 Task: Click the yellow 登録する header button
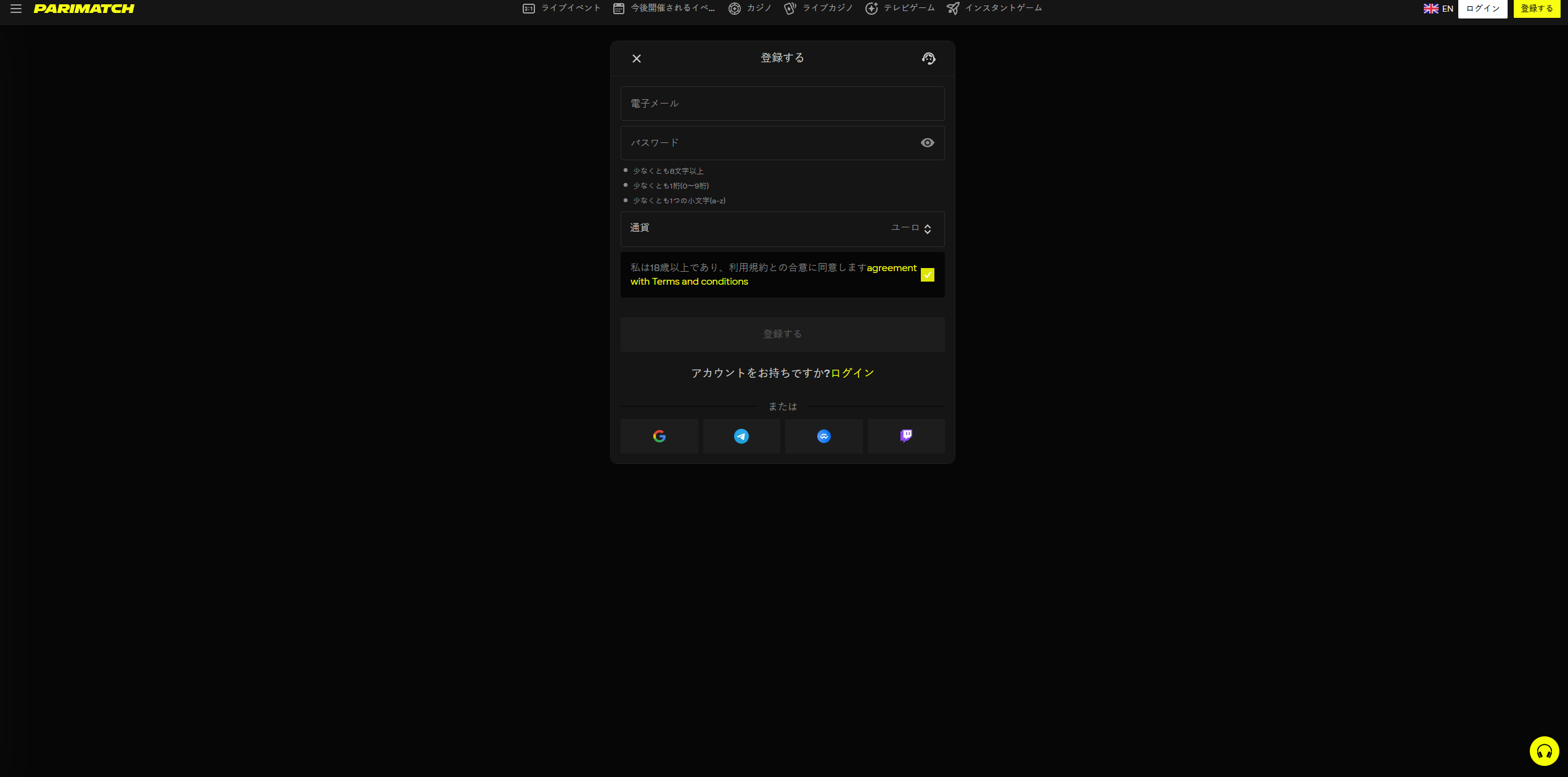click(1537, 9)
